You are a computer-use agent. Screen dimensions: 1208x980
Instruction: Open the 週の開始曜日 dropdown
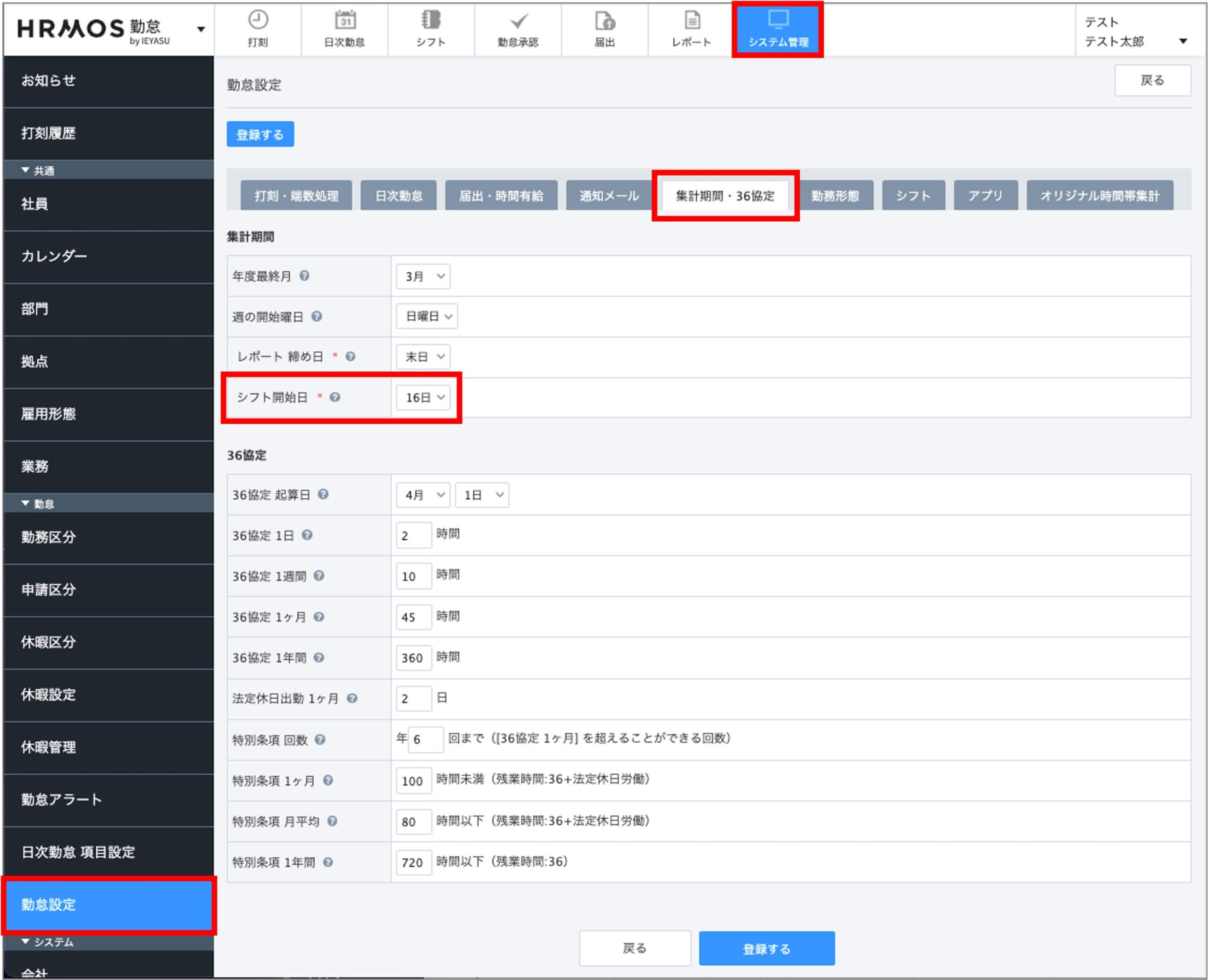(428, 316)
